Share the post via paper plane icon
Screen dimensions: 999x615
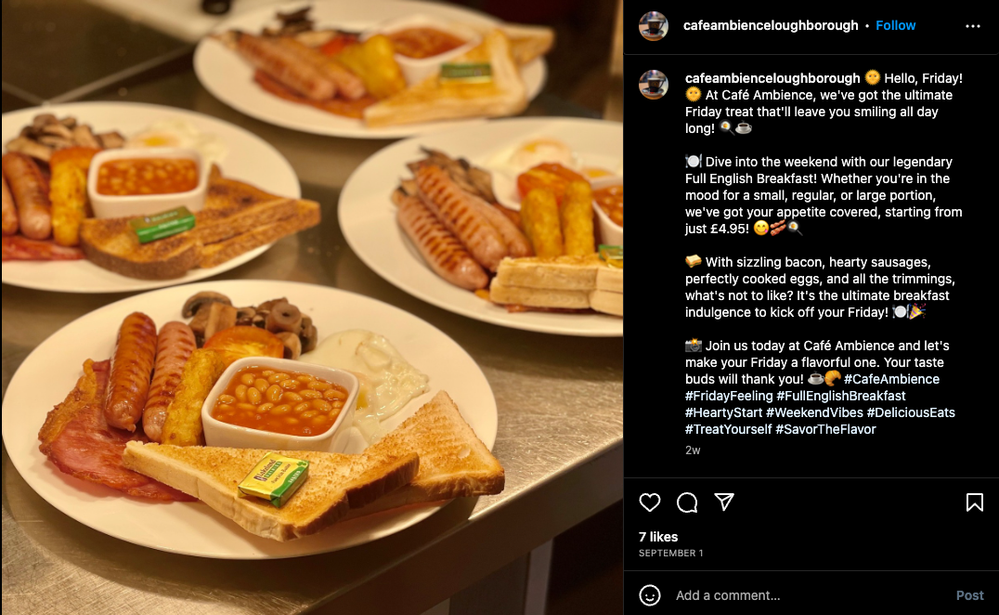[725, 502]
